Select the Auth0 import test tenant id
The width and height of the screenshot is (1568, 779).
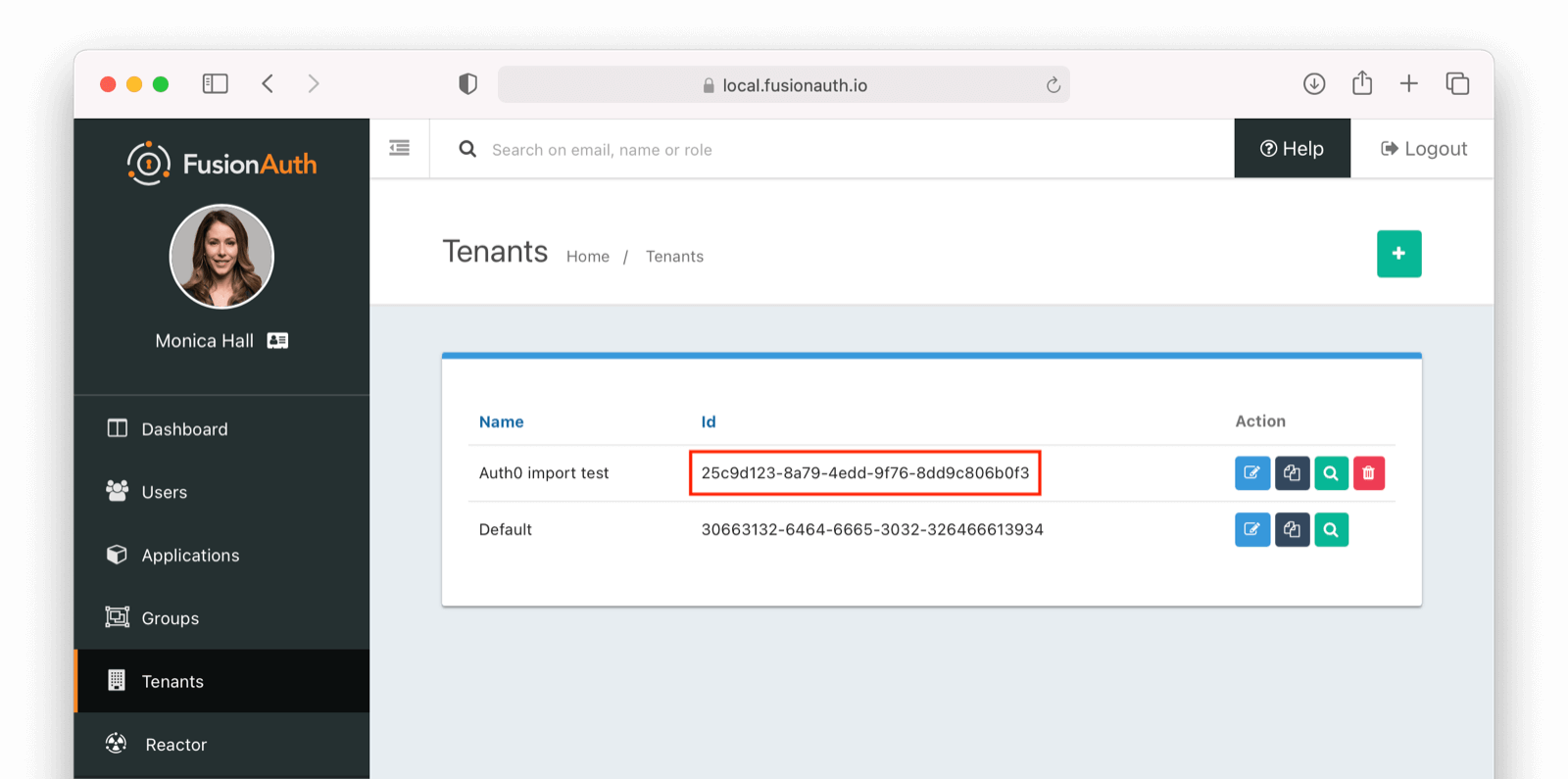(x=864, y=473)
